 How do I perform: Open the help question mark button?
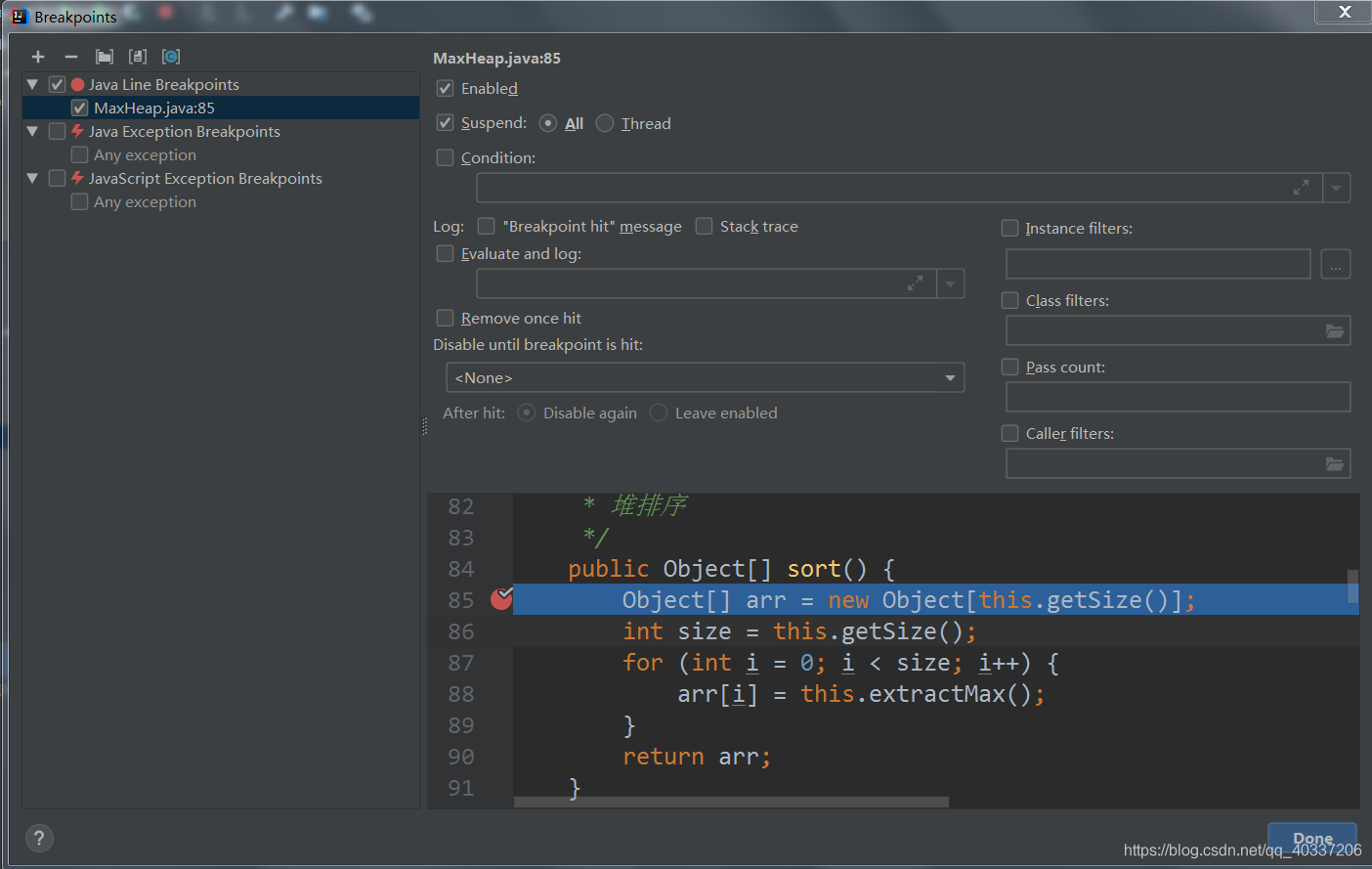[38, 838]
